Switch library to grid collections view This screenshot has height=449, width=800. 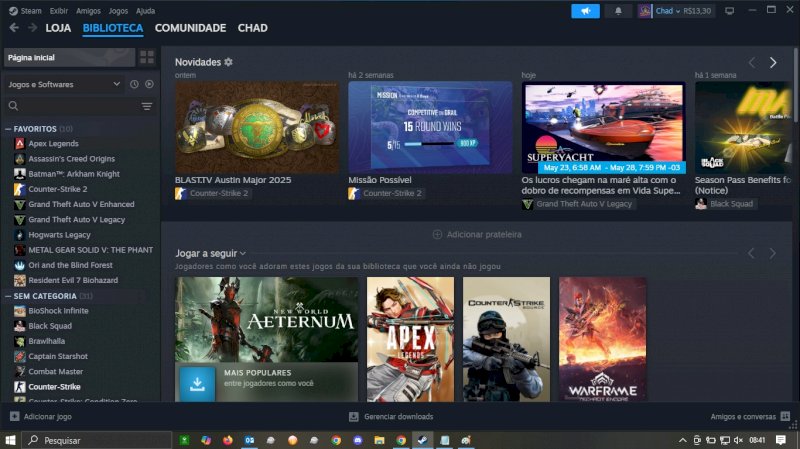click(148, 58)
